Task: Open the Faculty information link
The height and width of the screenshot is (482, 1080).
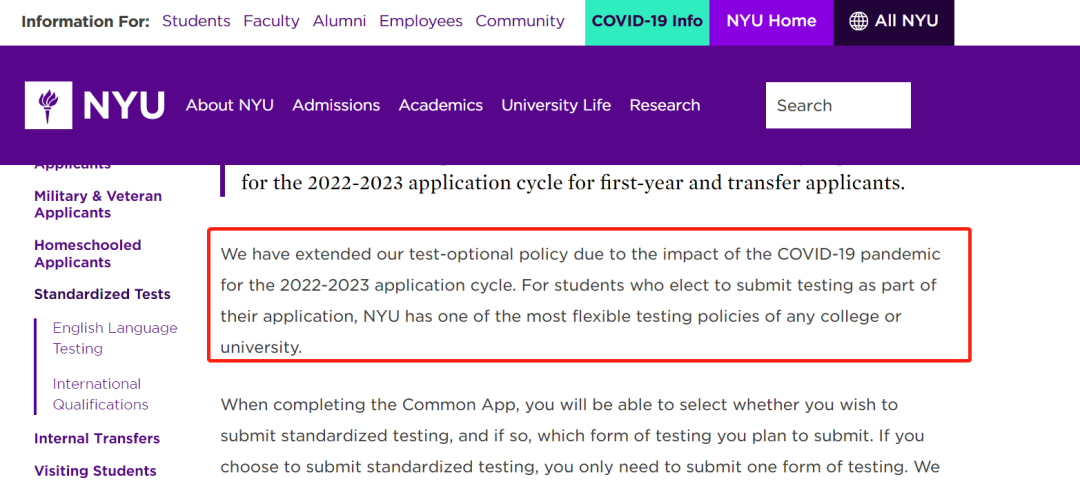Action: coord(271,21)
